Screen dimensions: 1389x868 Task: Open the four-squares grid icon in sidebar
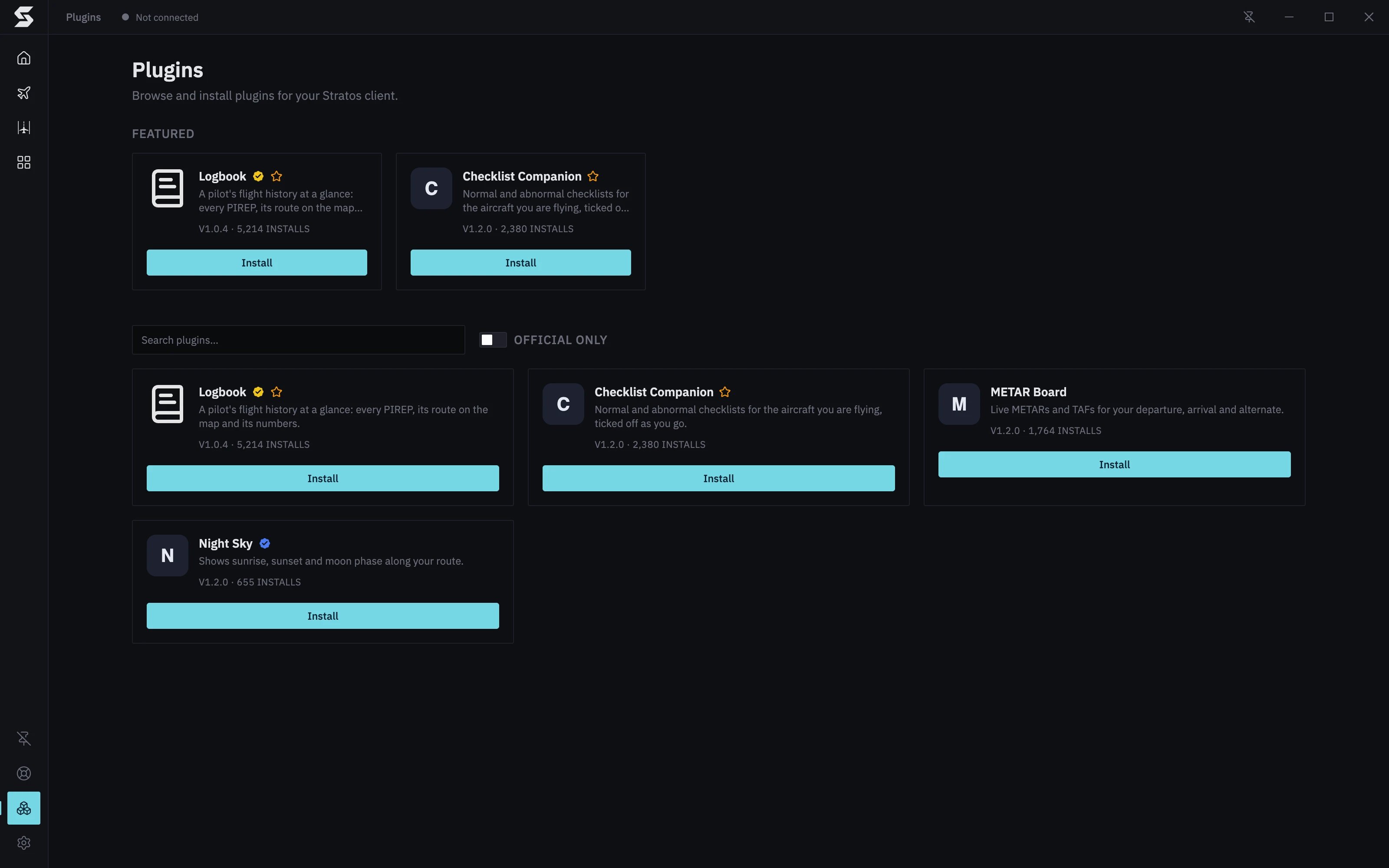click(x=23, y=162)
